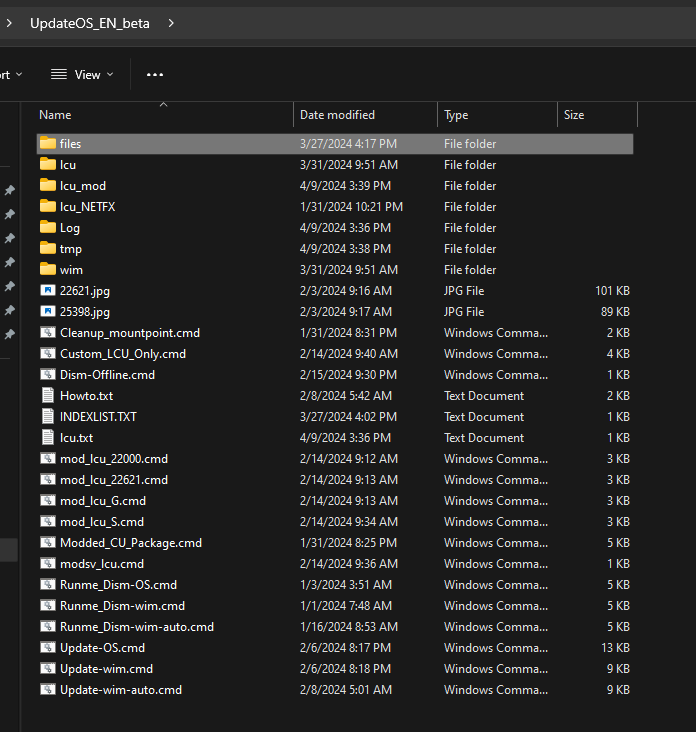Click the files folder icon

pyautogui.click(x=48, y=143)
